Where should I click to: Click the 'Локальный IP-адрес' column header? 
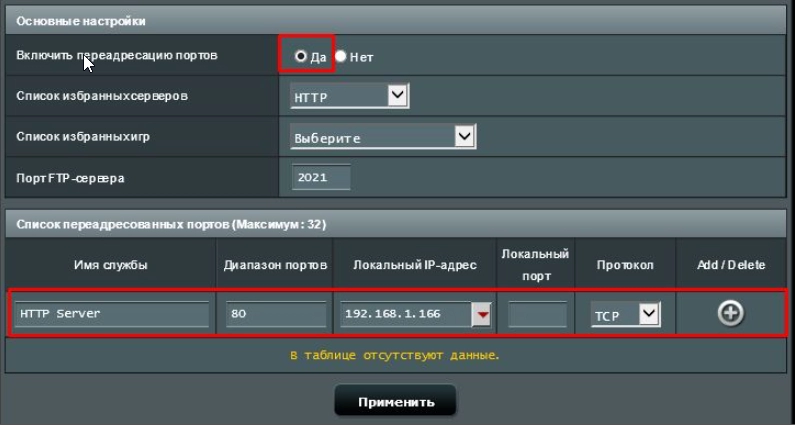tap(415, 265)
